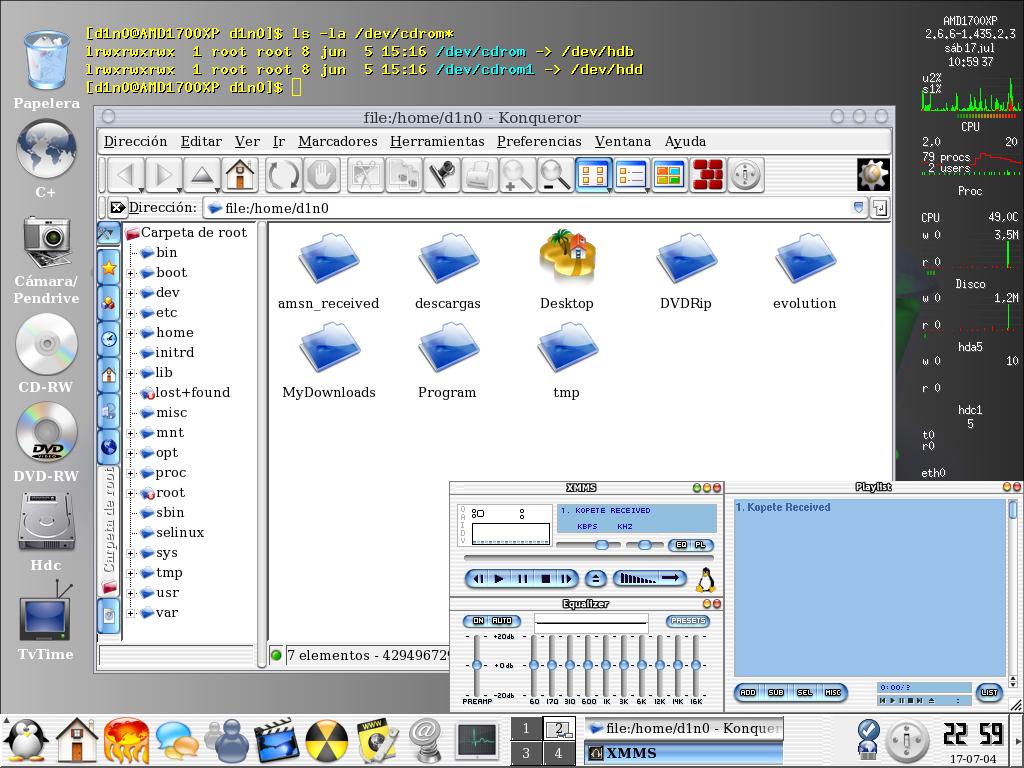Expand the proc folder in tree
The width and height of the screenshot is (1024, 768).
131,473
